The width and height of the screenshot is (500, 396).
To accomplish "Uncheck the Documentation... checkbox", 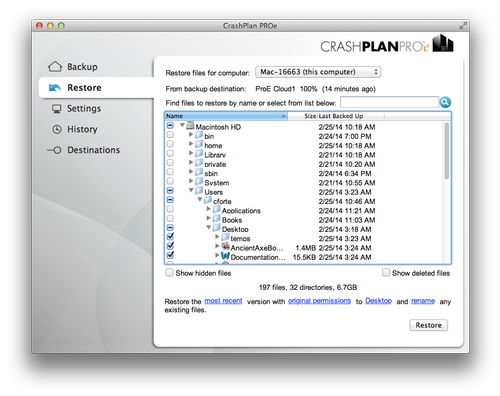I will click(170, 255).
